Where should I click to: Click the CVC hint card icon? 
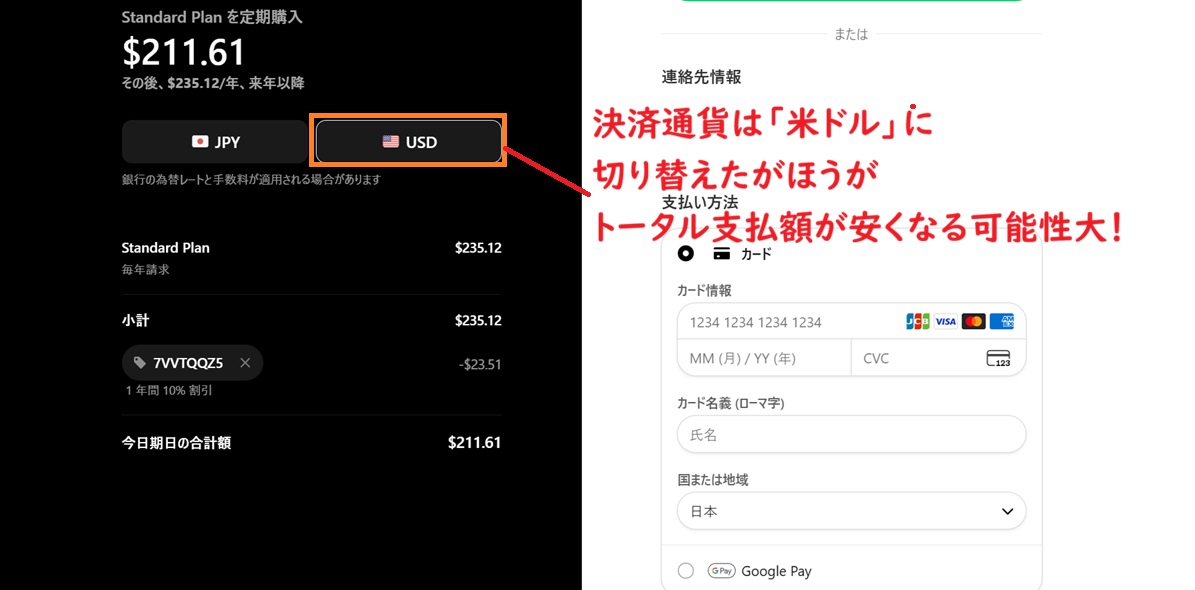click(998, 358)
